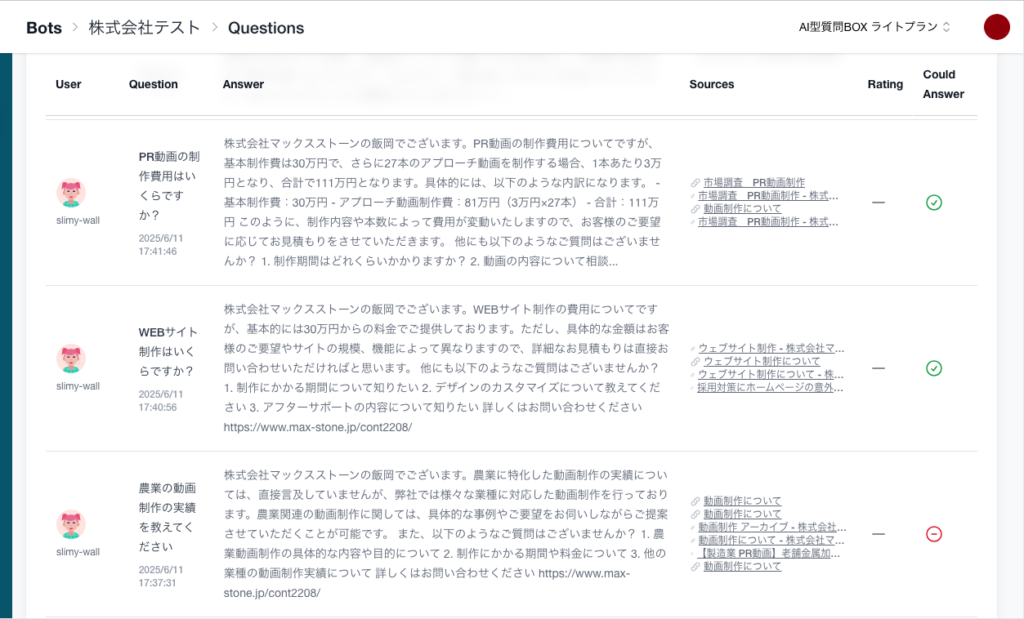The width and height of the screenshot is (1024, 619).
Task: Click slimy-wall avatar in the PR動画 row
Action: pyautogui.click(x=71, y=193)
